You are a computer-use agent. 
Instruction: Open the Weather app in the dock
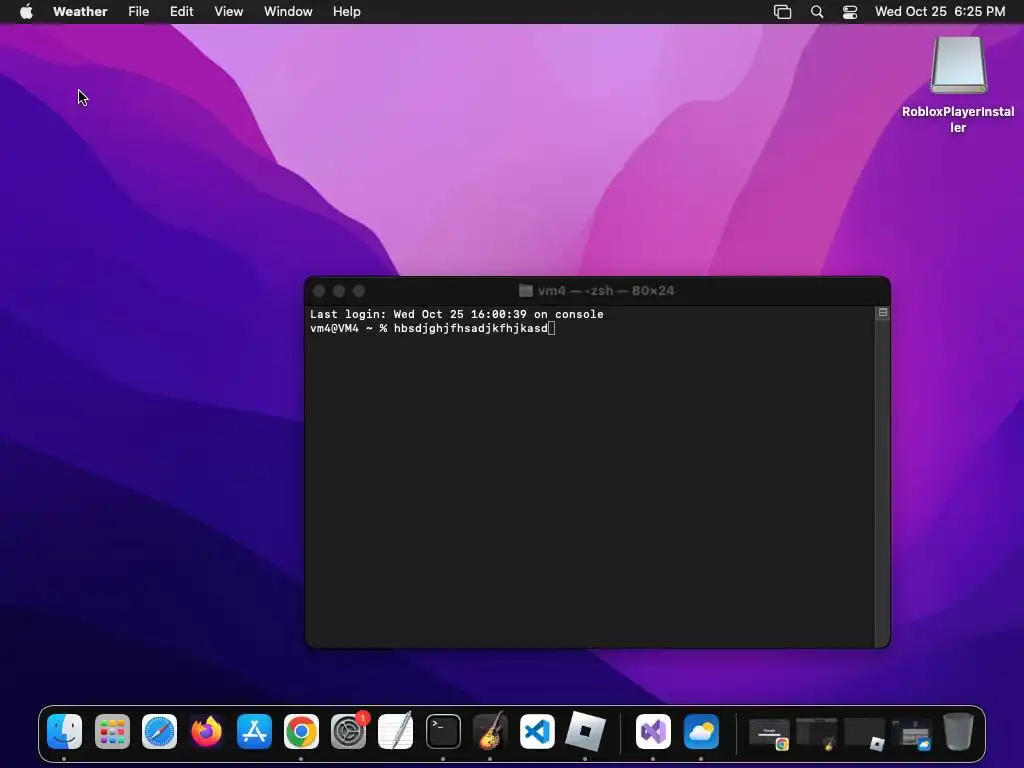(701, 731)
